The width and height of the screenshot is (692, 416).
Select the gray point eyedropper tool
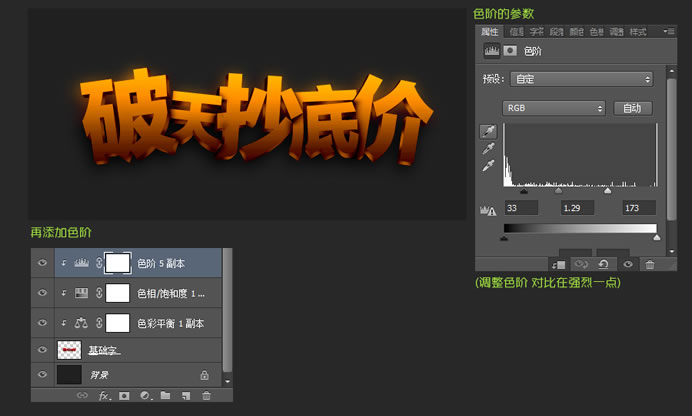(489, 148)
